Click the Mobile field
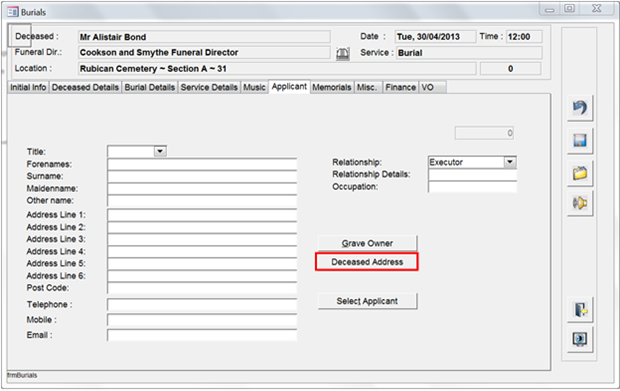 click(202, 320)
